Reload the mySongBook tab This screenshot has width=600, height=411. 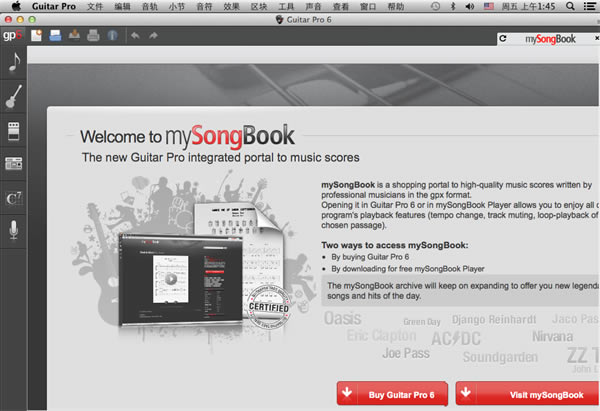tap(503, 39)
